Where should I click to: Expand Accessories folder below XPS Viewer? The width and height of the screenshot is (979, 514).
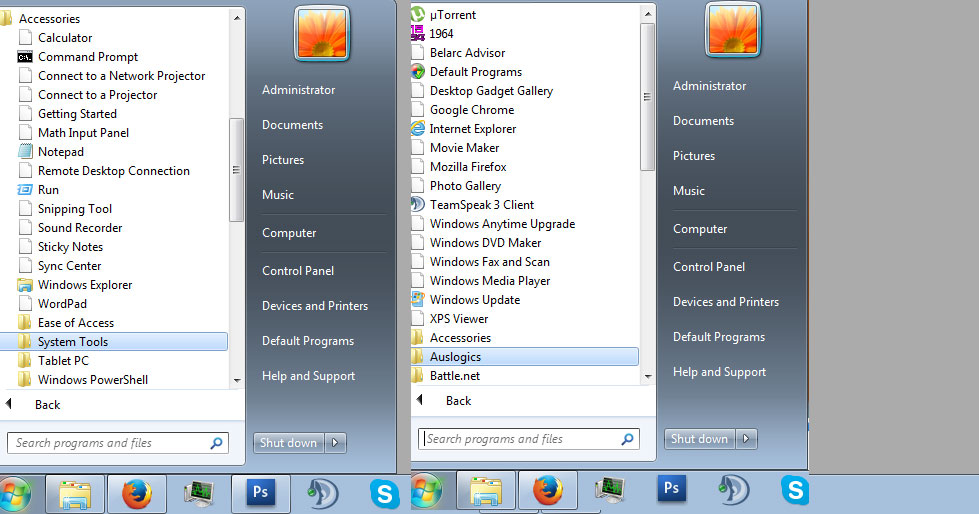tap(451, 338)
